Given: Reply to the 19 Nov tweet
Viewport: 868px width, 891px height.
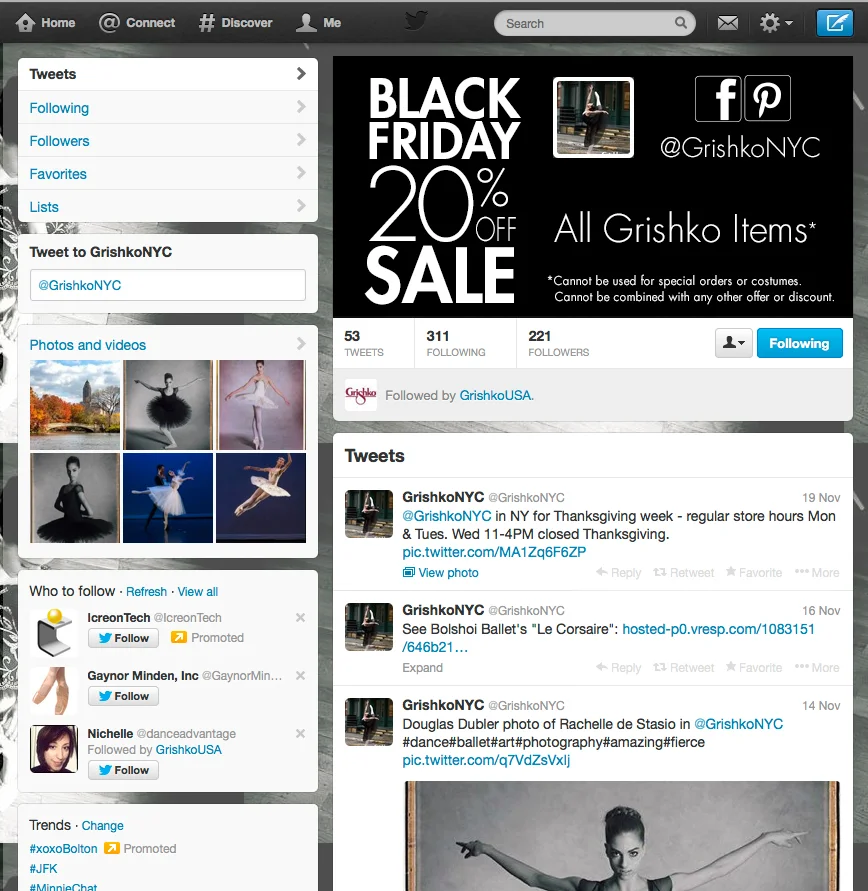Looking at the screenshot, I should [619, 572].
